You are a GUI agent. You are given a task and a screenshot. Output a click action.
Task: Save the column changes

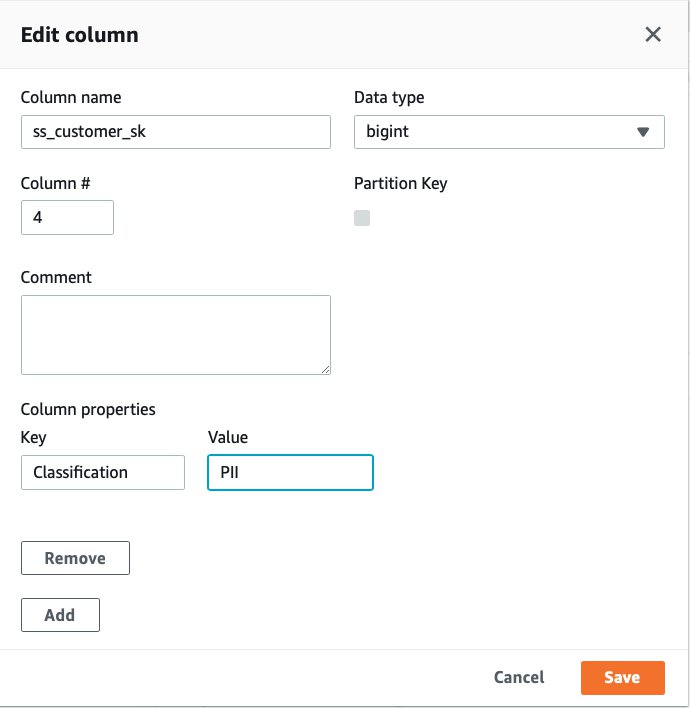(622, 677)
